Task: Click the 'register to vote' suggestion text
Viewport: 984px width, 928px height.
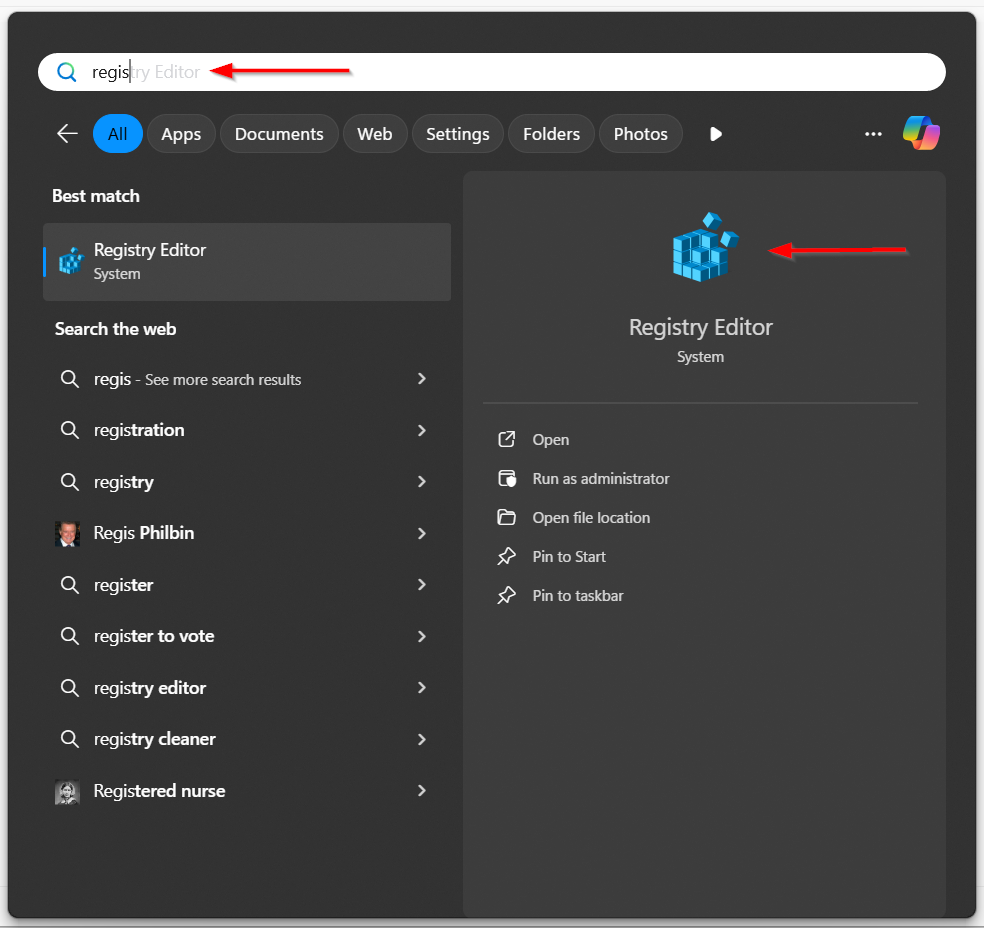Action: 154,636
